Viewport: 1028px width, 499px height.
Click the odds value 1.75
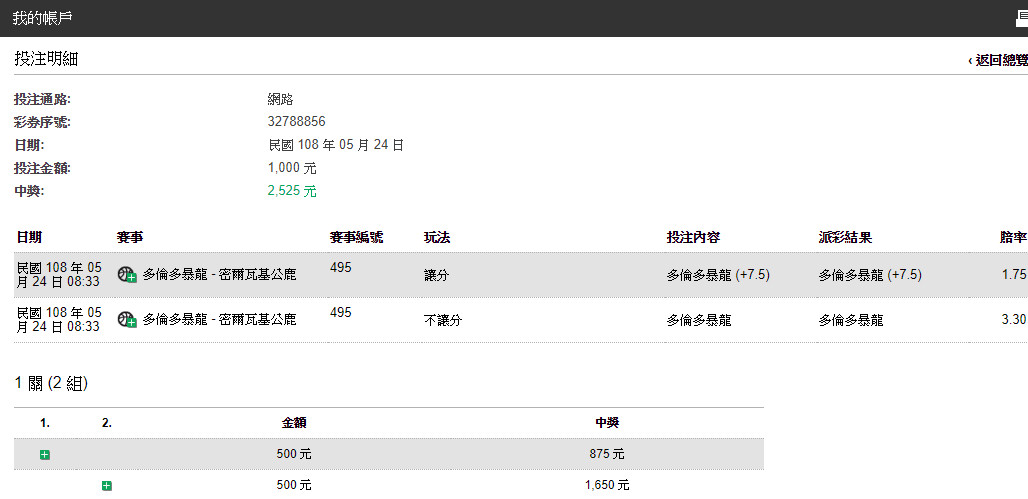click(x=1014, y=275)
